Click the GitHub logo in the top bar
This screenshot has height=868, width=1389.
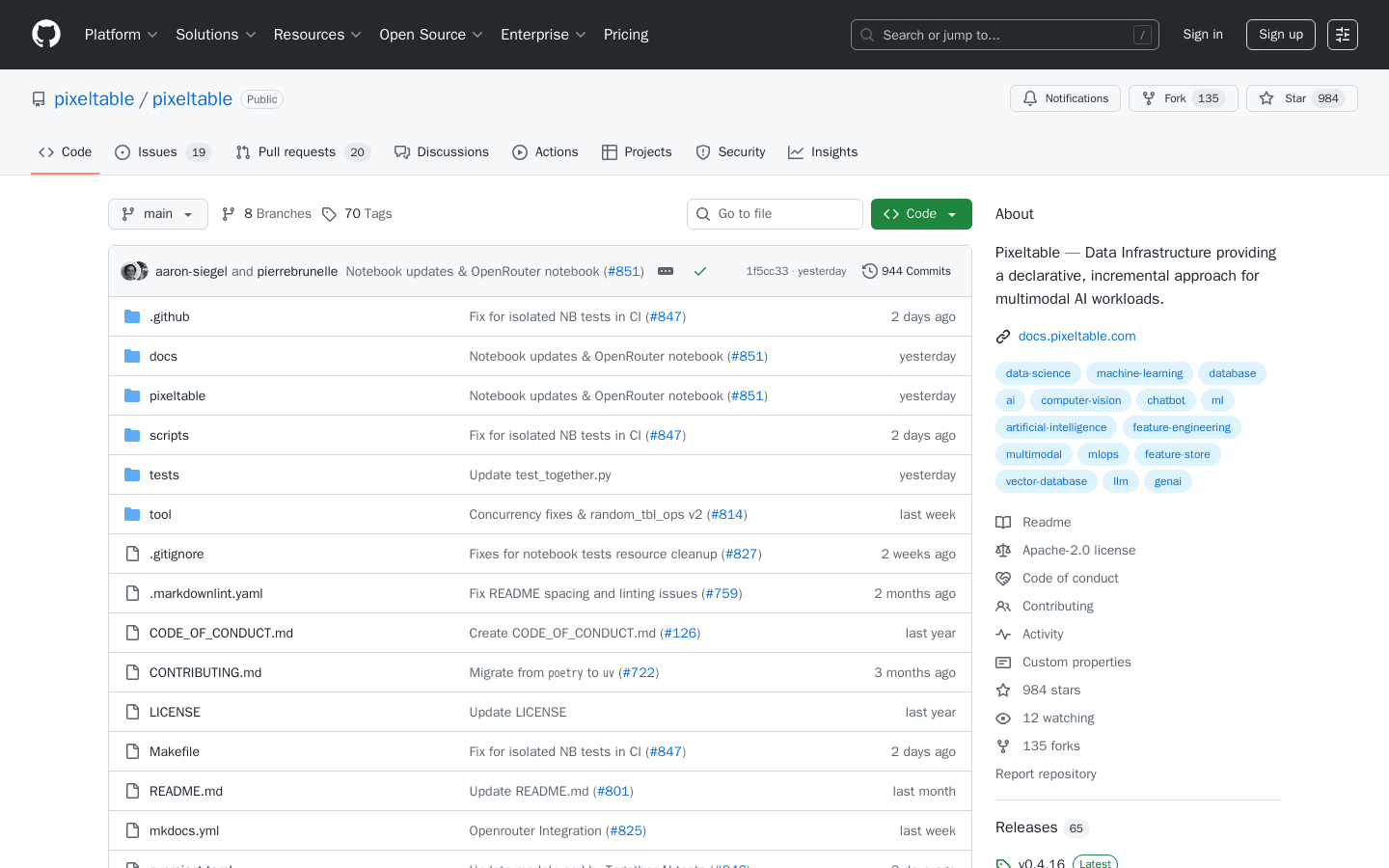click(45, 34)
